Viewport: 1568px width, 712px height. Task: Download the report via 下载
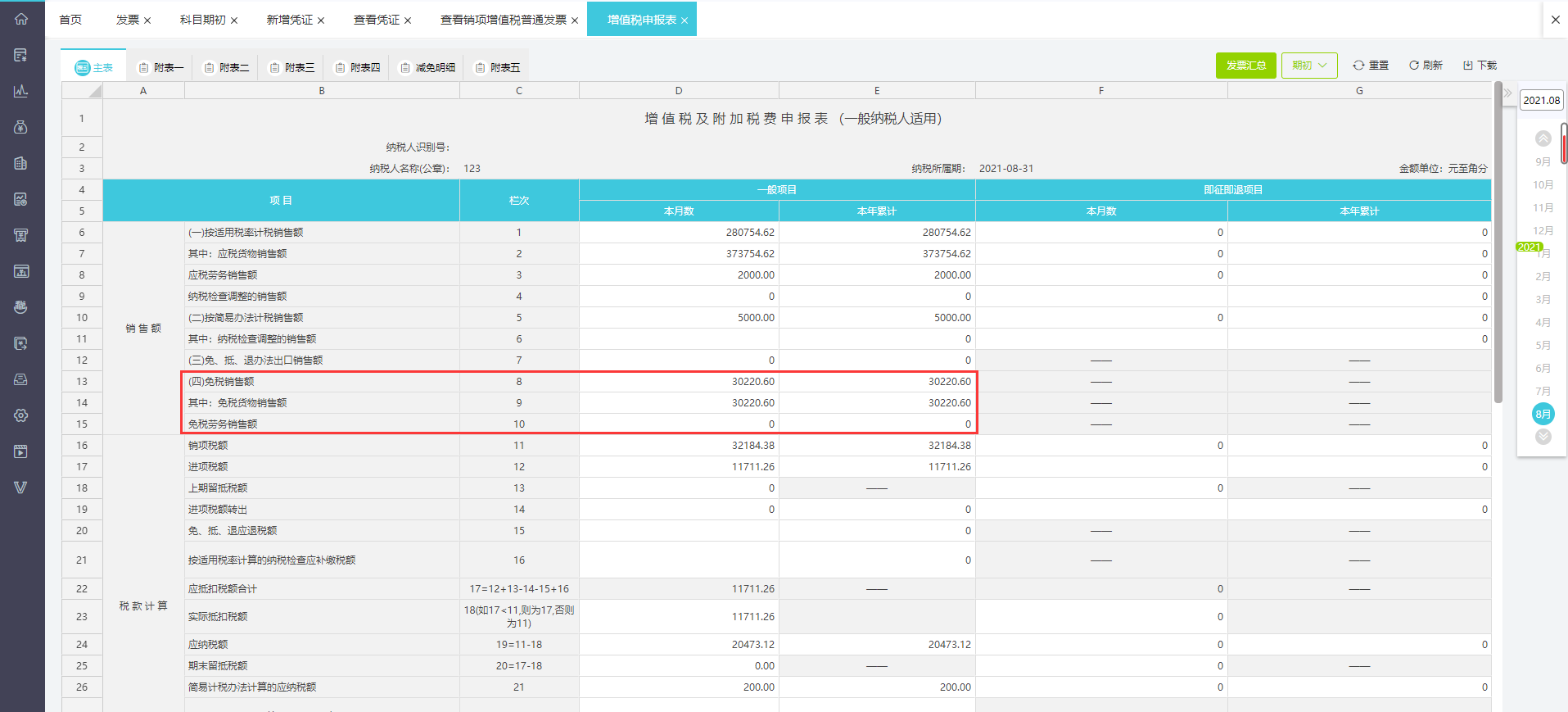coord(1480,66)
